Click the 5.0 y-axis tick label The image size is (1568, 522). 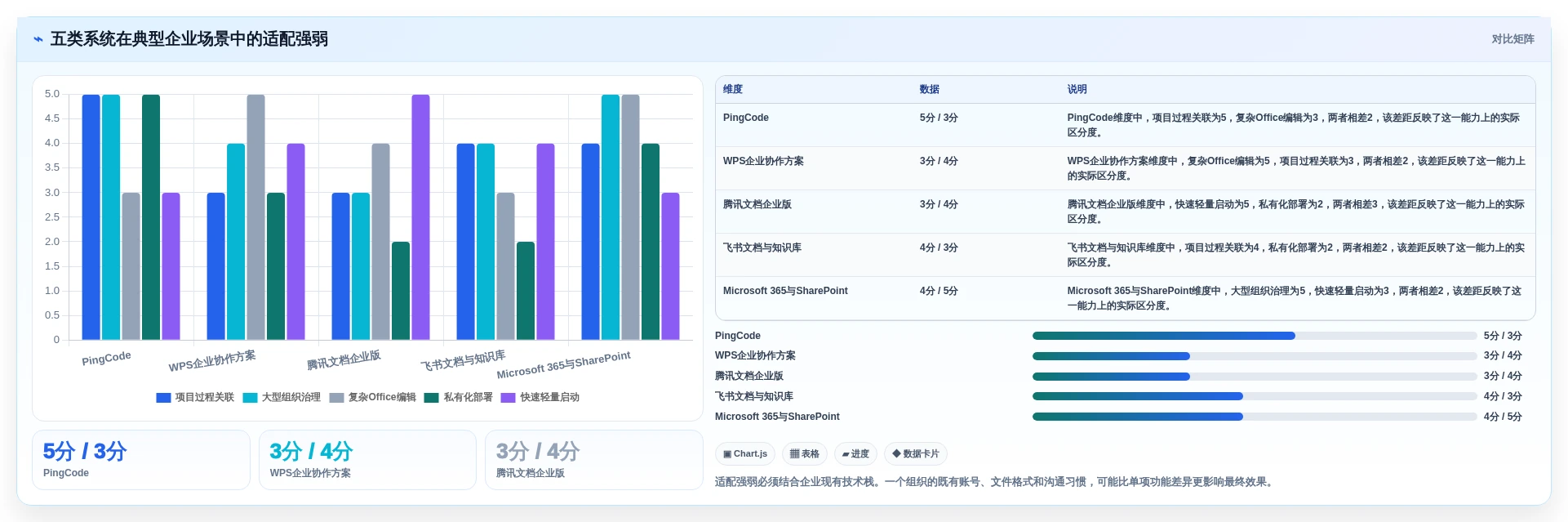(52, 95)
